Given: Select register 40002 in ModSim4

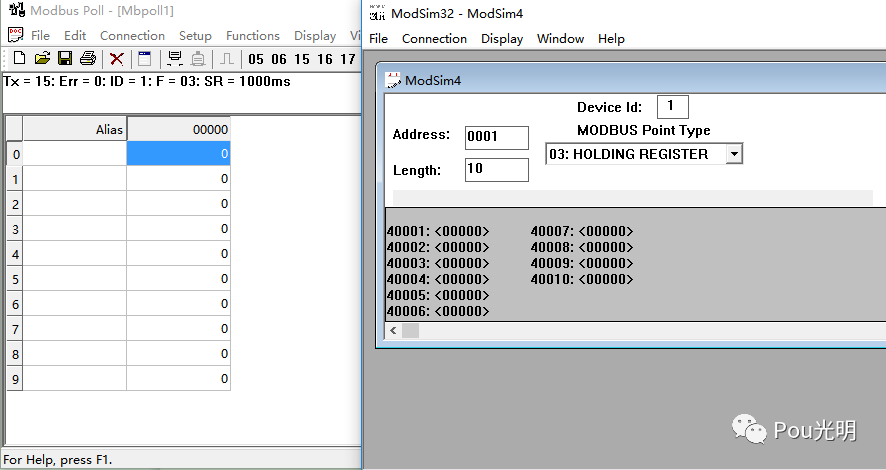Looking at the screenshot, I should 438,247.
